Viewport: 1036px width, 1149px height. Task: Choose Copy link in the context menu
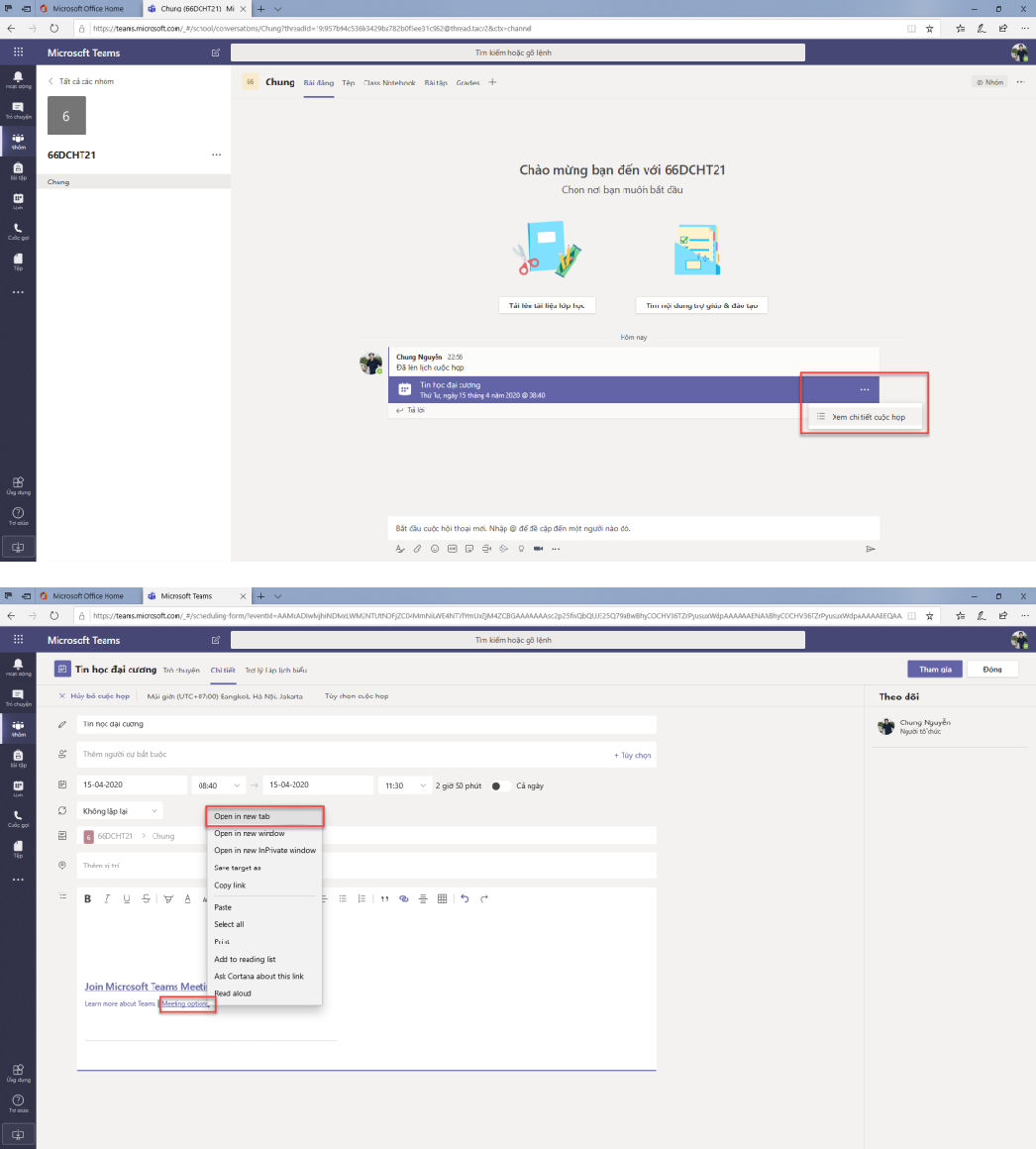(x=230, y=886)
